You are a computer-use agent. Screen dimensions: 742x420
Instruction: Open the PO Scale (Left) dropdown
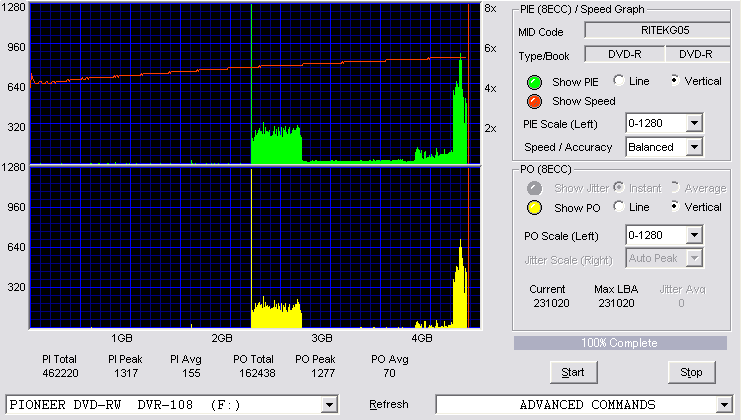pos(694,235)
